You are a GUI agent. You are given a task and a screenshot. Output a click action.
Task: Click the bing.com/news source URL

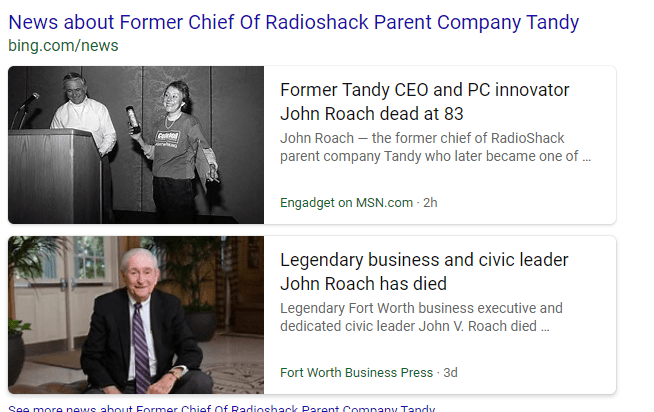(x=62, y=46)
